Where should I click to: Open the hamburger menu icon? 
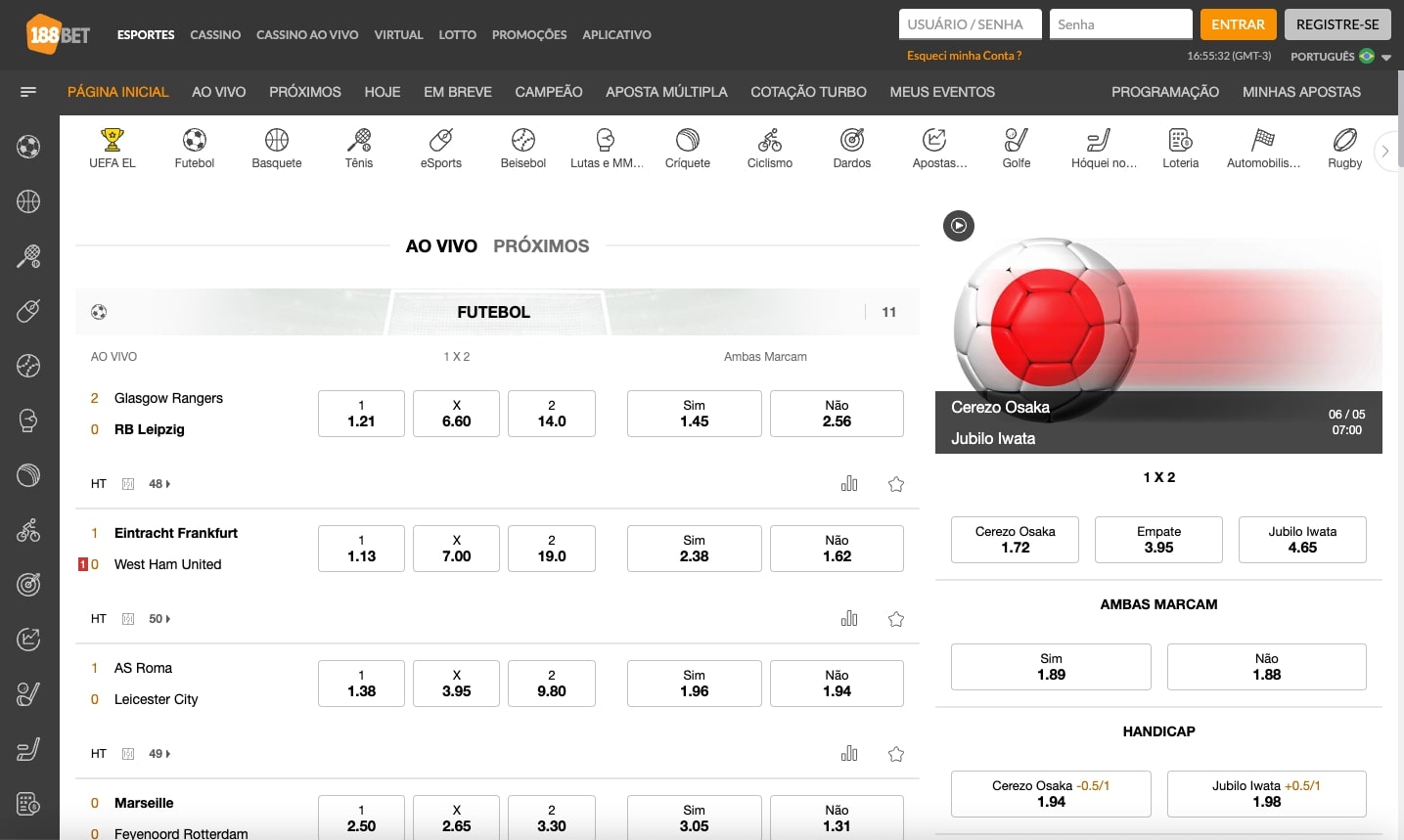tap(28, 92)
